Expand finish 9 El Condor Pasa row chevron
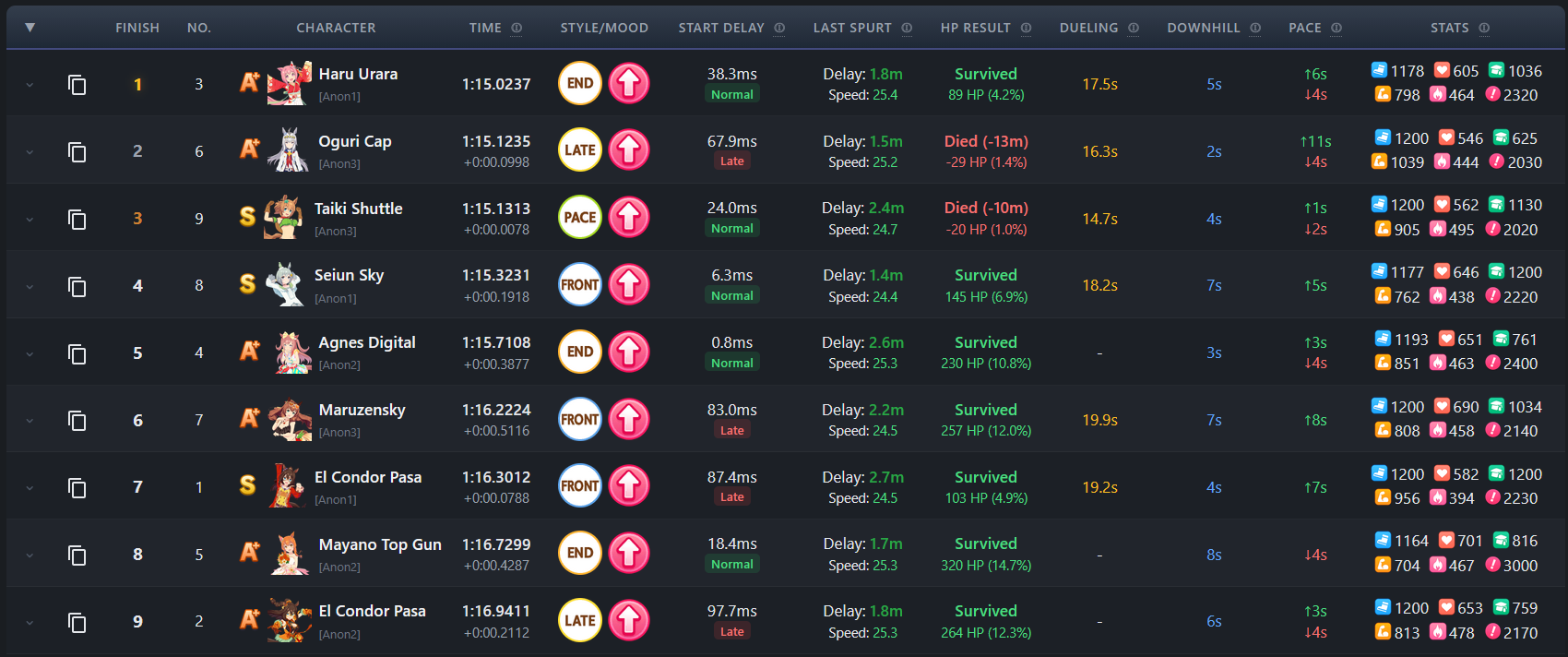This screenshot has width=1568, height=657. 30,623
